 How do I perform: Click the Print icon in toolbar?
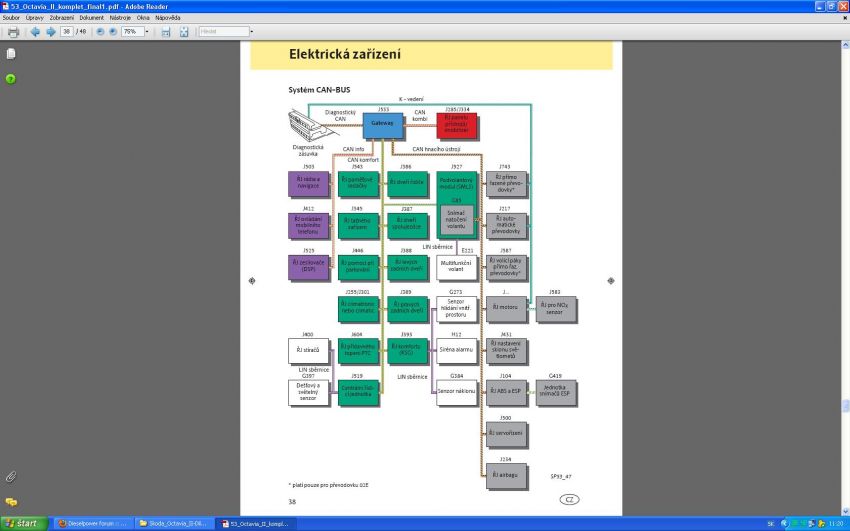[x=12, y=32]
